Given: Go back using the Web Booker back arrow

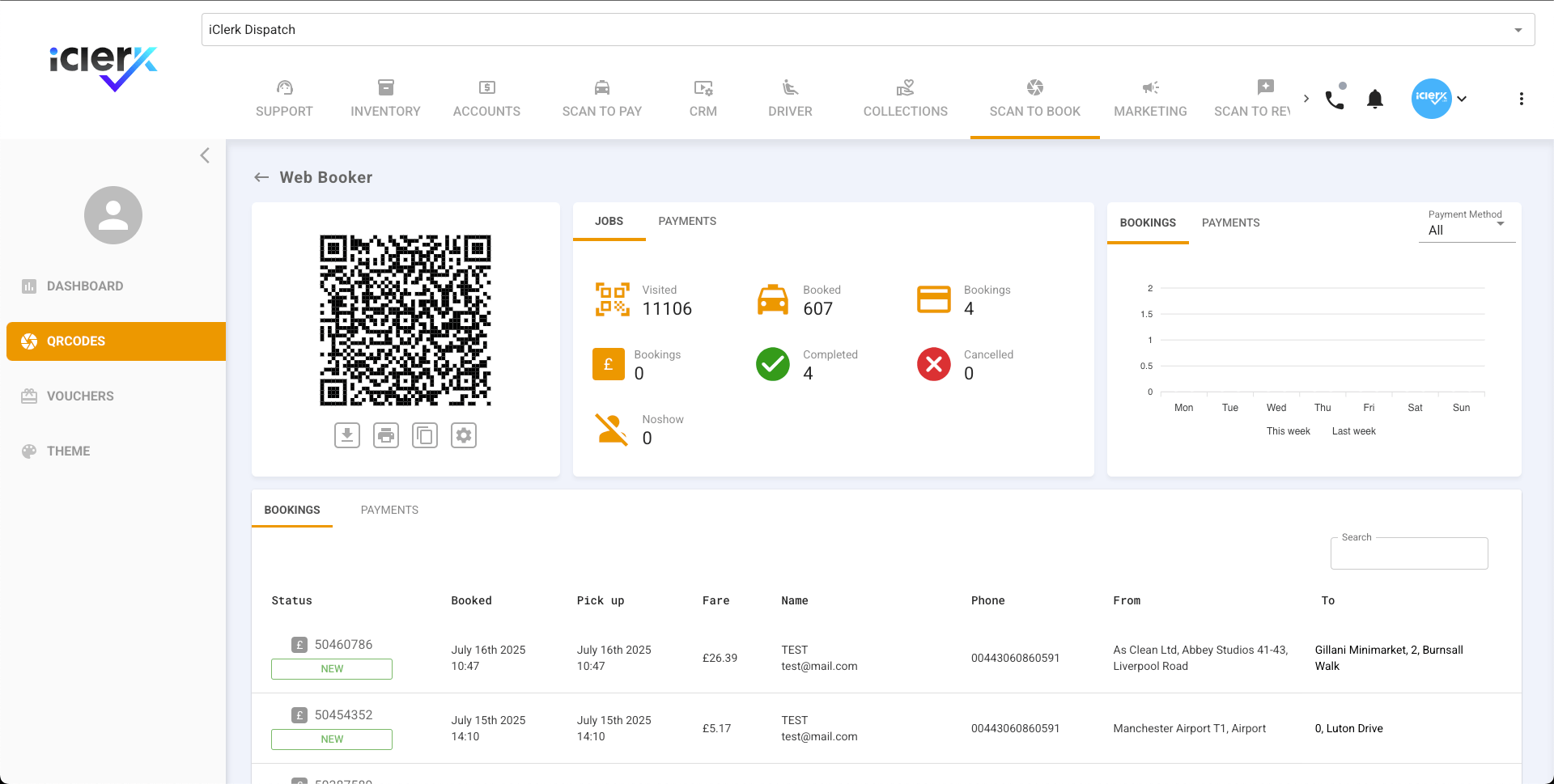Looking at the screenshot, I should (x=261, y=176).
